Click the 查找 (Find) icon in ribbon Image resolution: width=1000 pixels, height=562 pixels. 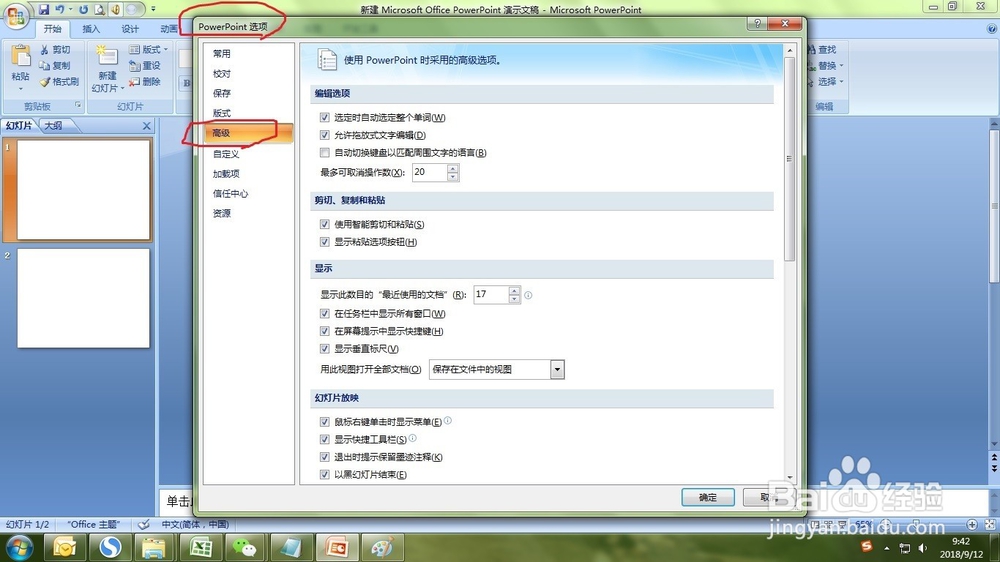[812, 50]
